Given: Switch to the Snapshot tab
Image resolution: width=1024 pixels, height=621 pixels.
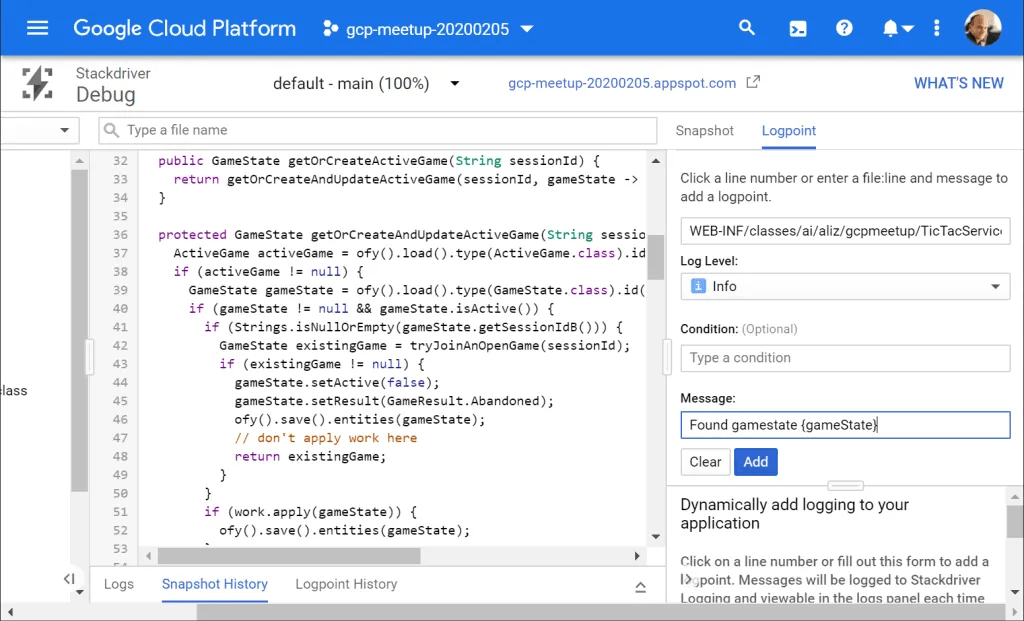Looking at the screenshot, I should (x=704, y=131).
